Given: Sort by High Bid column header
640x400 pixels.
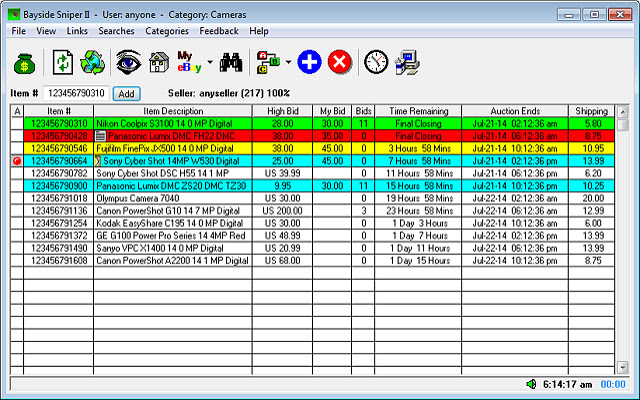Looking at the screenshot, I should click(x=282, y=111).
